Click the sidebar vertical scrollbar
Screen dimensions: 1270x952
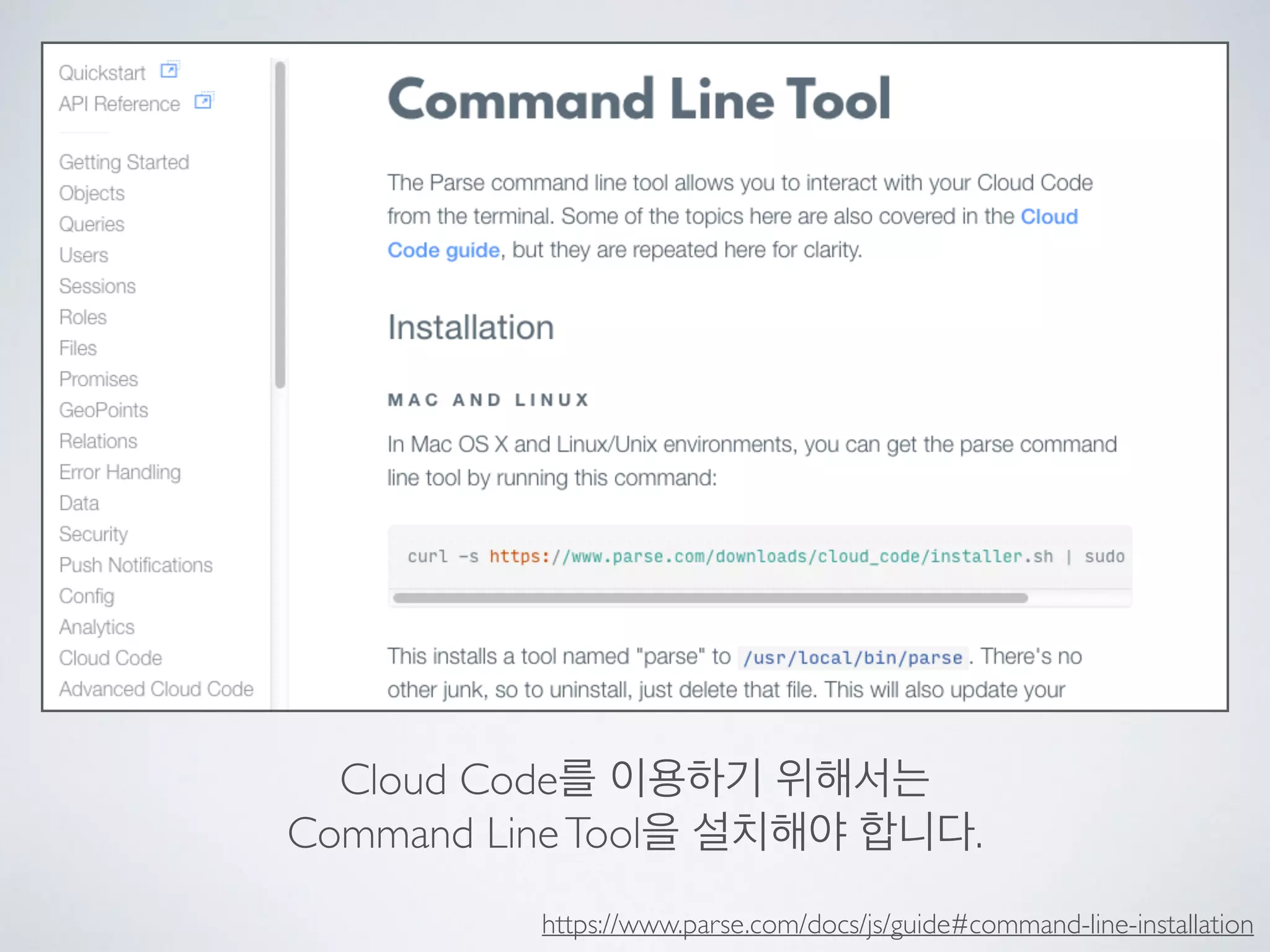(280, 224)
